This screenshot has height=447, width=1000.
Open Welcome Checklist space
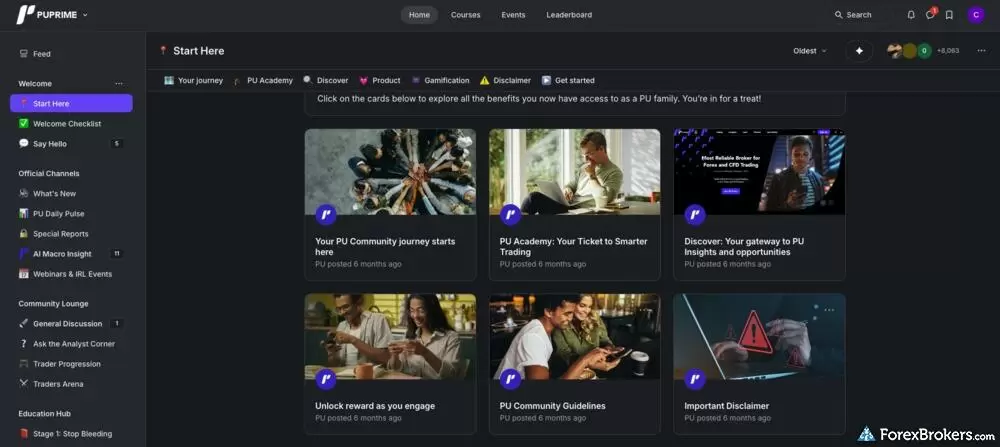click(x=71, y=124)
